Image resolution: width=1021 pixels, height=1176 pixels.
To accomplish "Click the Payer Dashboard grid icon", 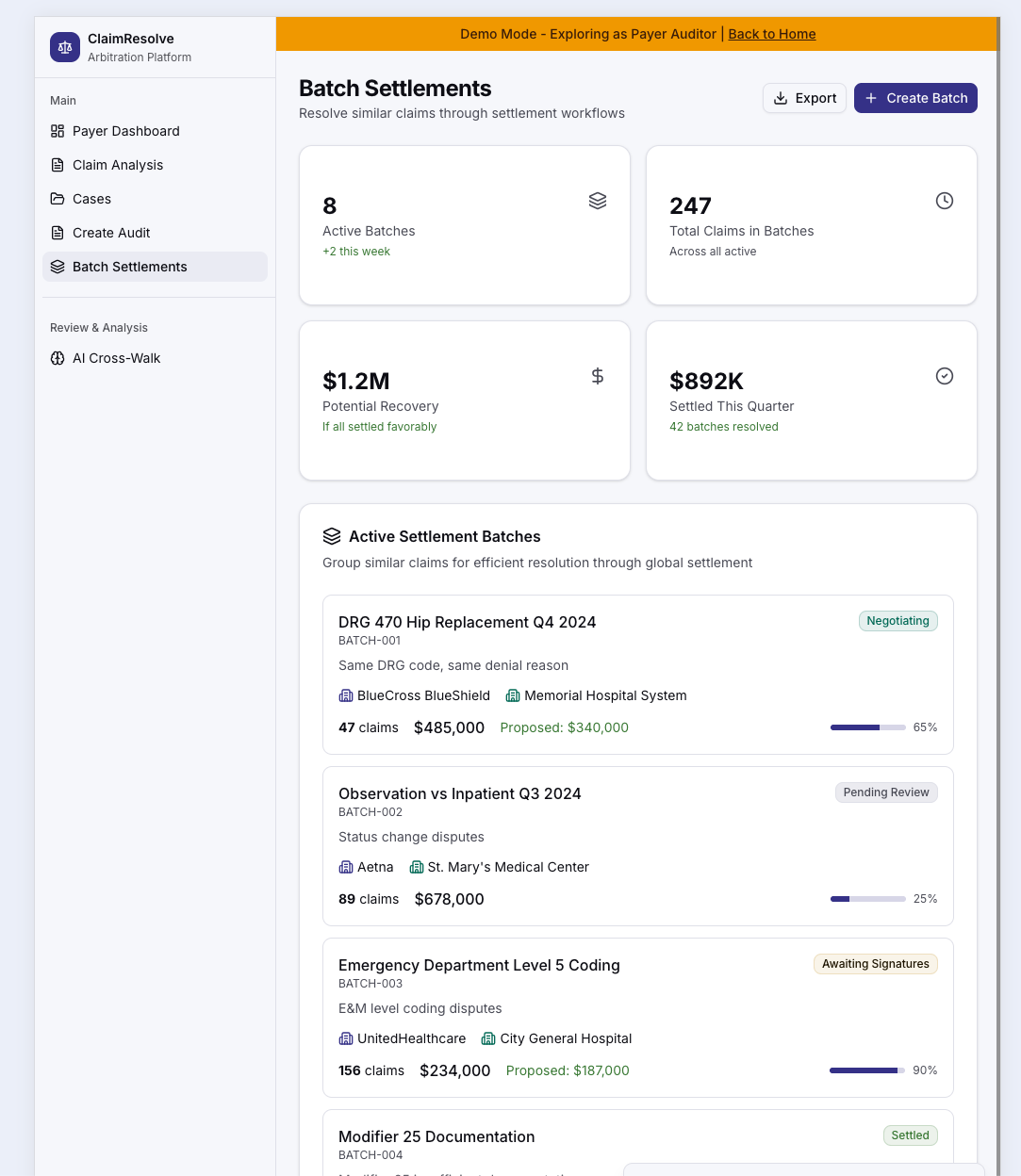I will tap(58, 131).
